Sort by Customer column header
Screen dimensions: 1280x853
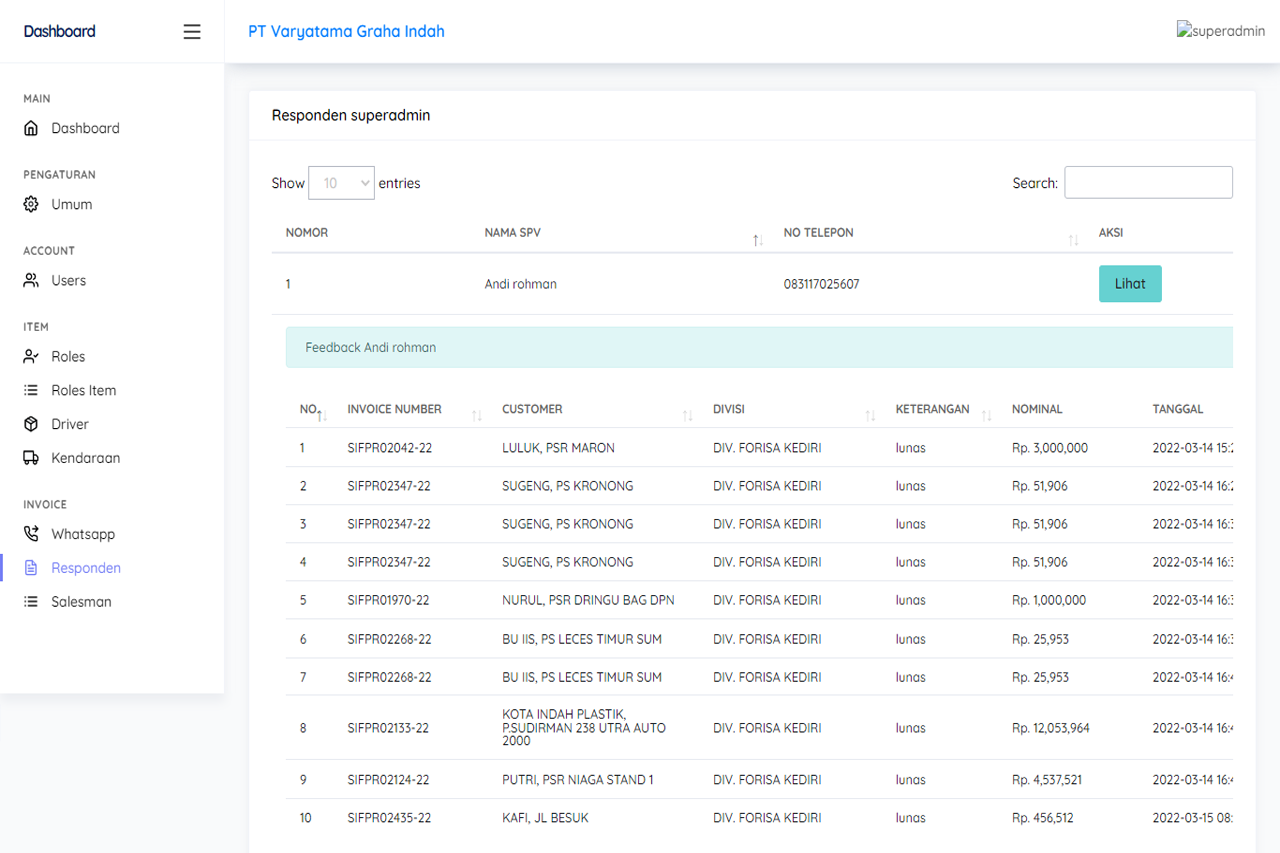coord(532,409)
